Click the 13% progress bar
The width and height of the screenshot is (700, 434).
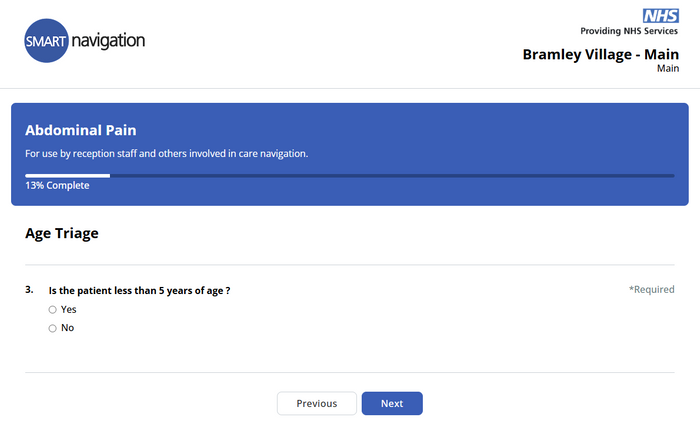pyautogui.click(x=350, y=176)
